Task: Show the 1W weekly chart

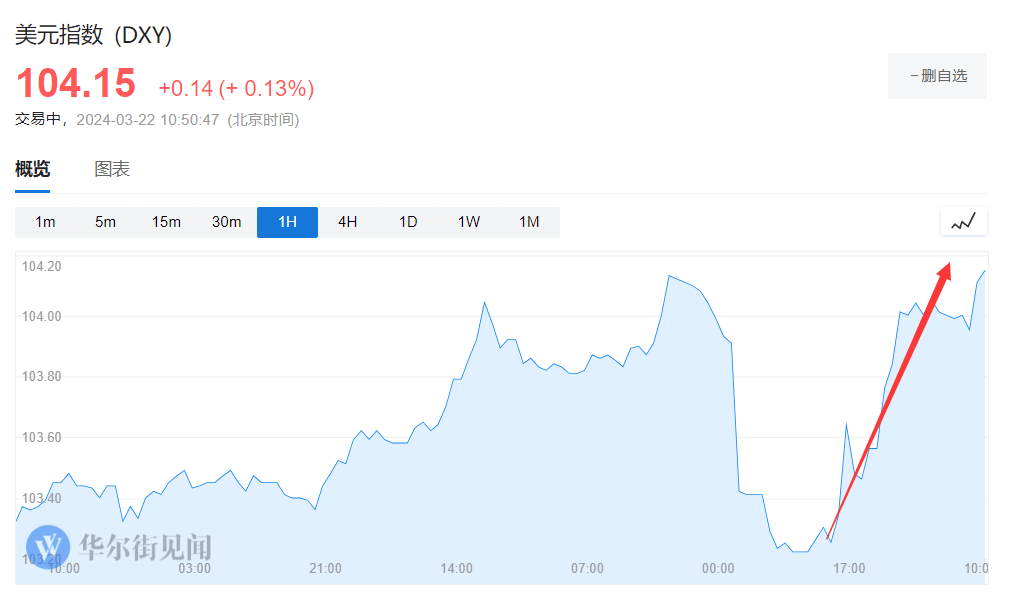Action: (x=469, y=222)
